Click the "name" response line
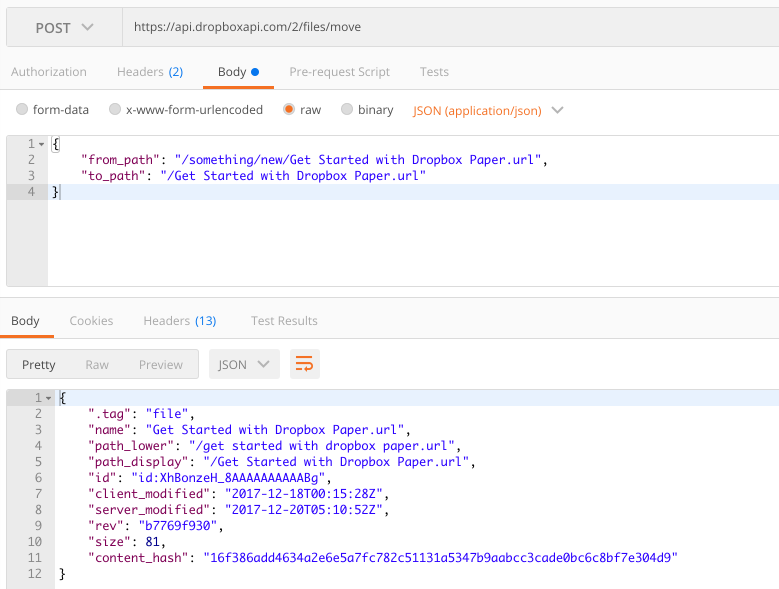This screenshot has height=589, width=779. click(249, 430)
